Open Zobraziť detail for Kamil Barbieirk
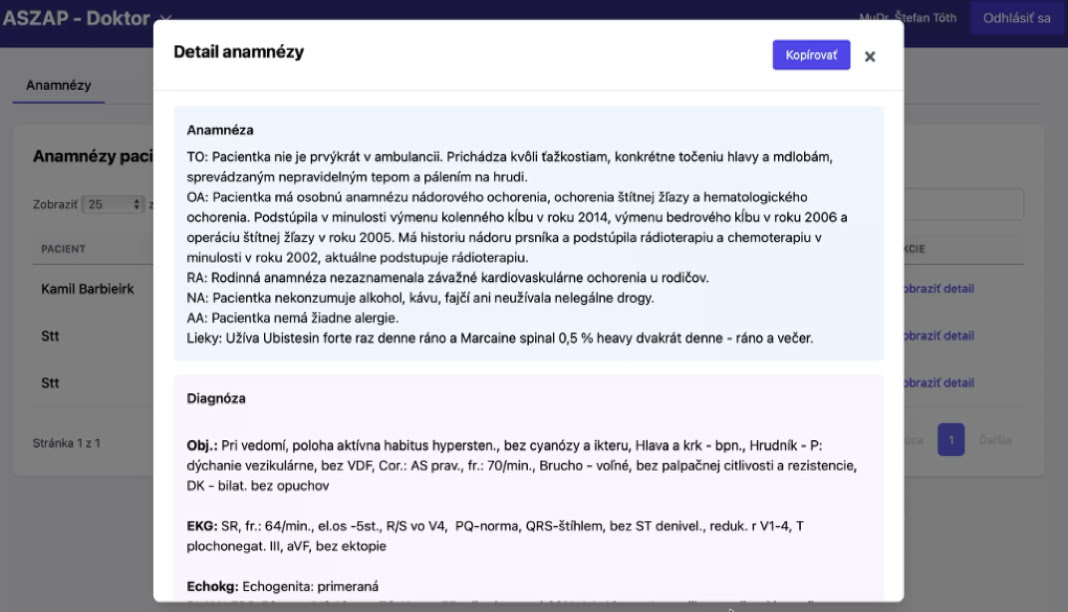Screen dimensions: 1068x612 pyautogui.click(x=937, y=289)
